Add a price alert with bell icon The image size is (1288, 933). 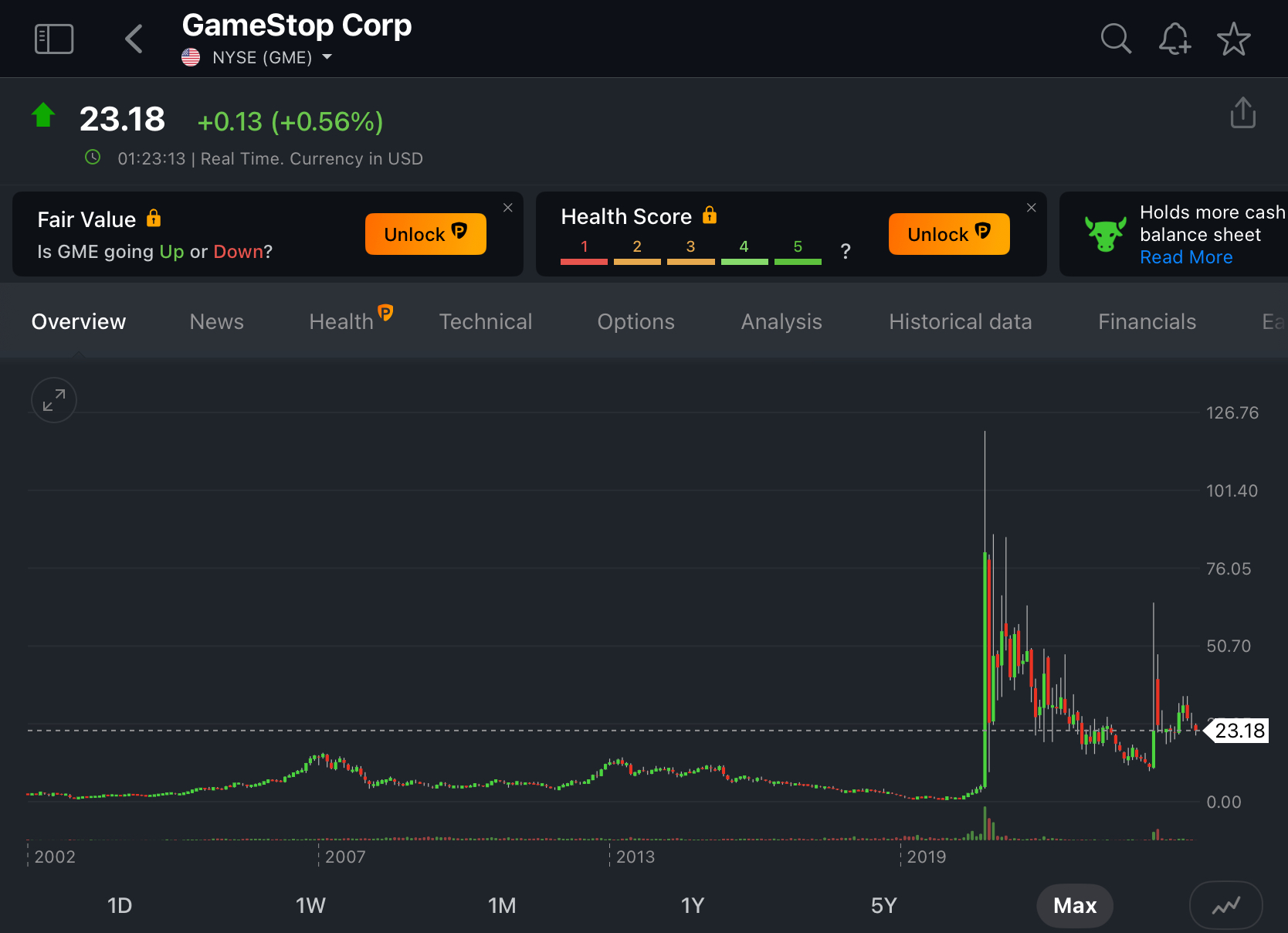click(1174, 39)
